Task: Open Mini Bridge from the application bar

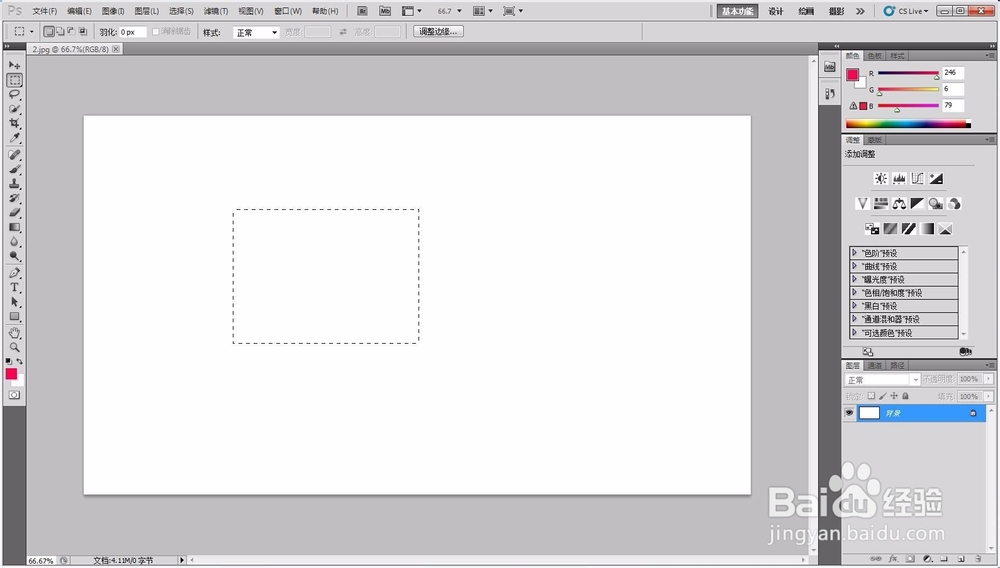Action: click(x=385, y=11)
